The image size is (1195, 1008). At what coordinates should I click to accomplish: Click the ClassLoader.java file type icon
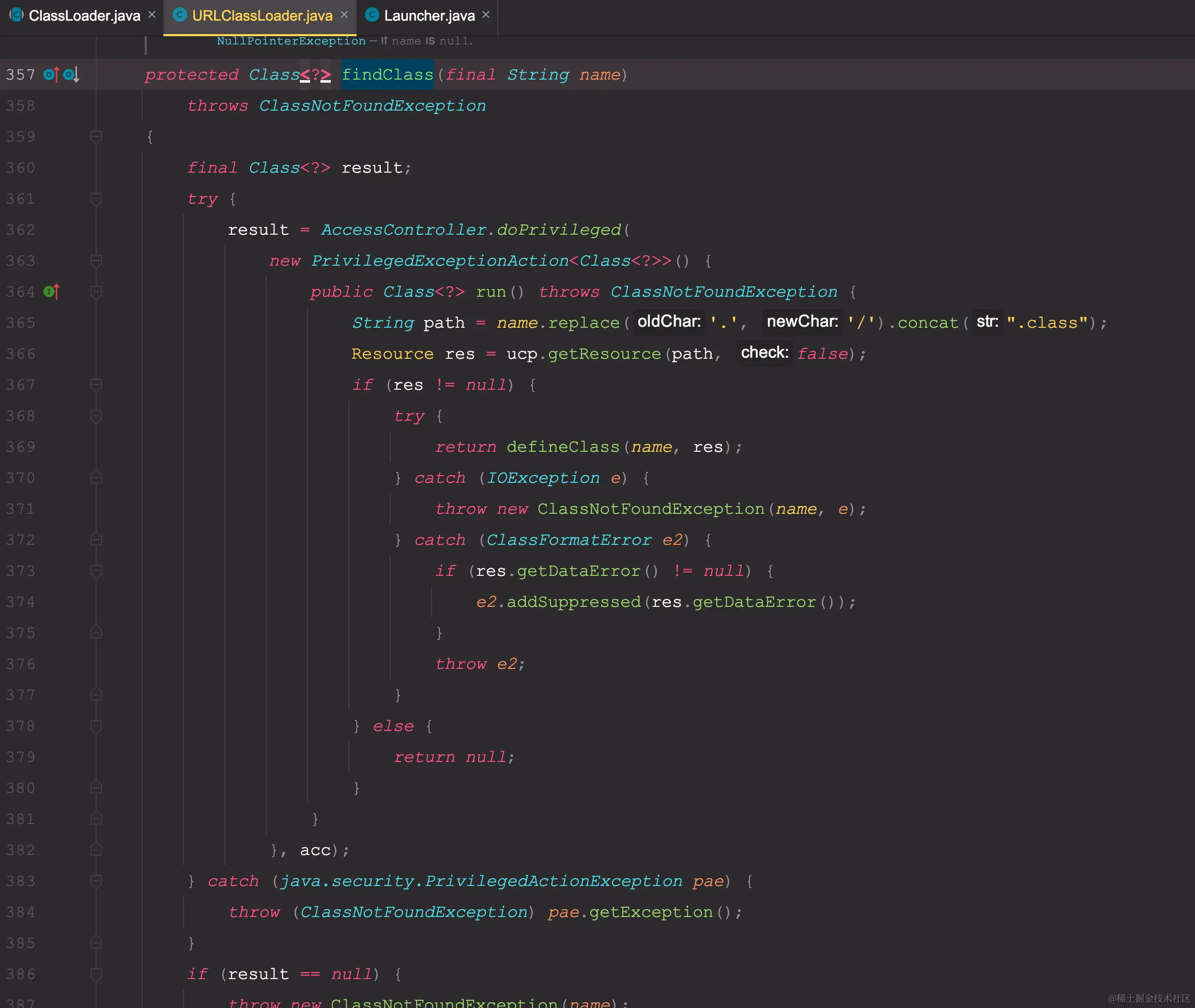(x=16, y=15)
